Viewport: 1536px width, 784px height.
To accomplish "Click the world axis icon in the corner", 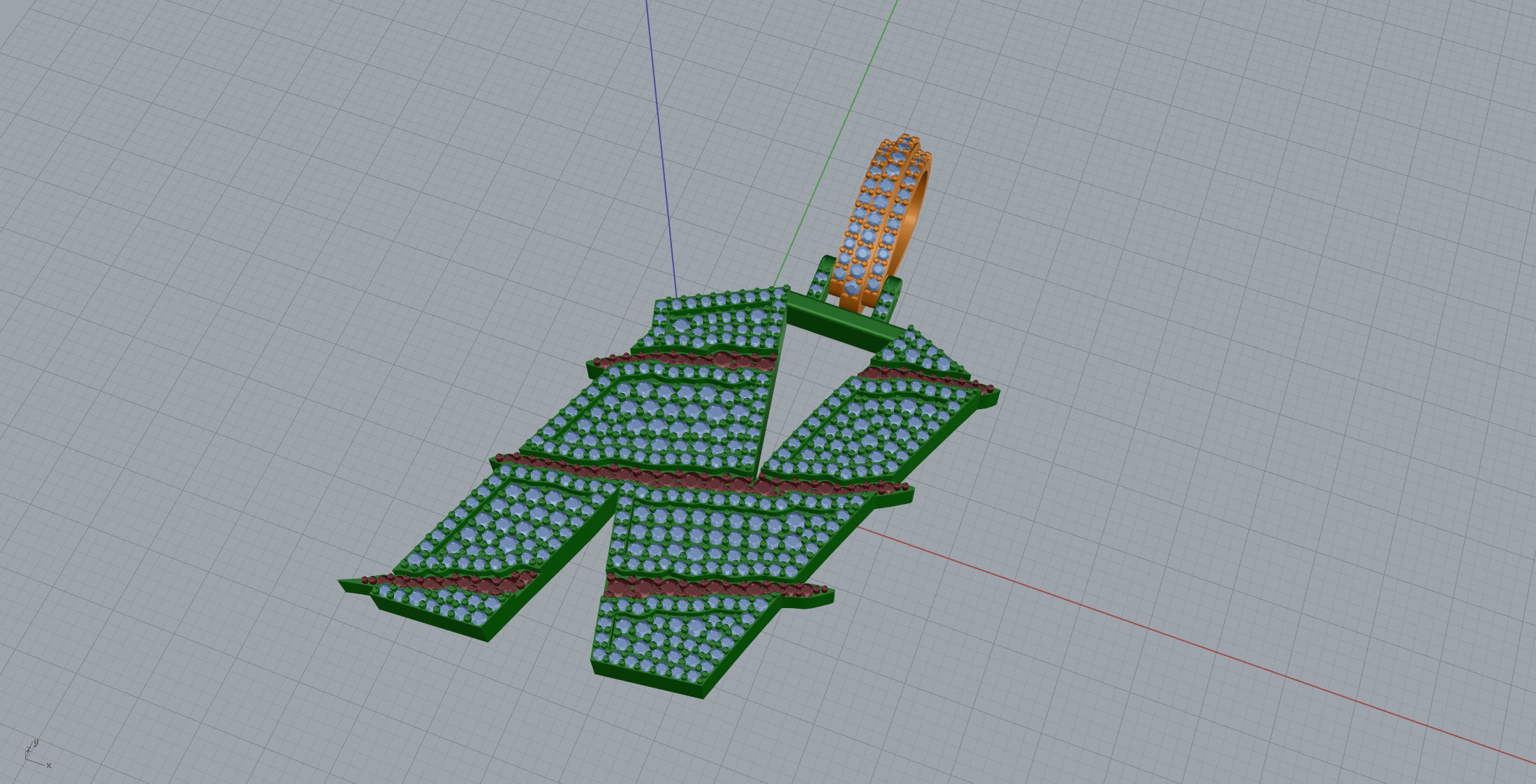I will pyautogui.click(x=37, y=753).
